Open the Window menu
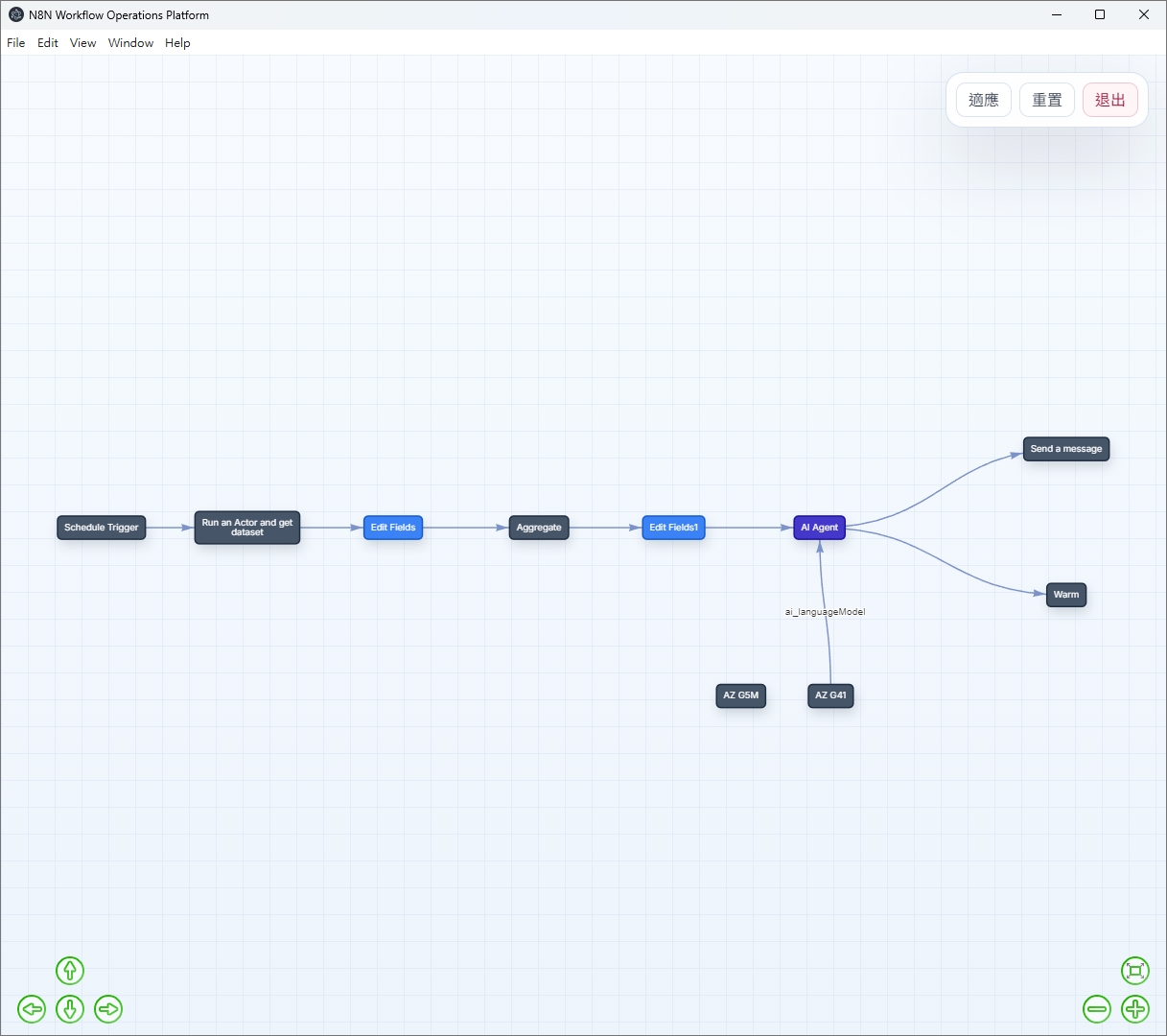Screen dimensions: 1167x1036 (x=131, y=43)
